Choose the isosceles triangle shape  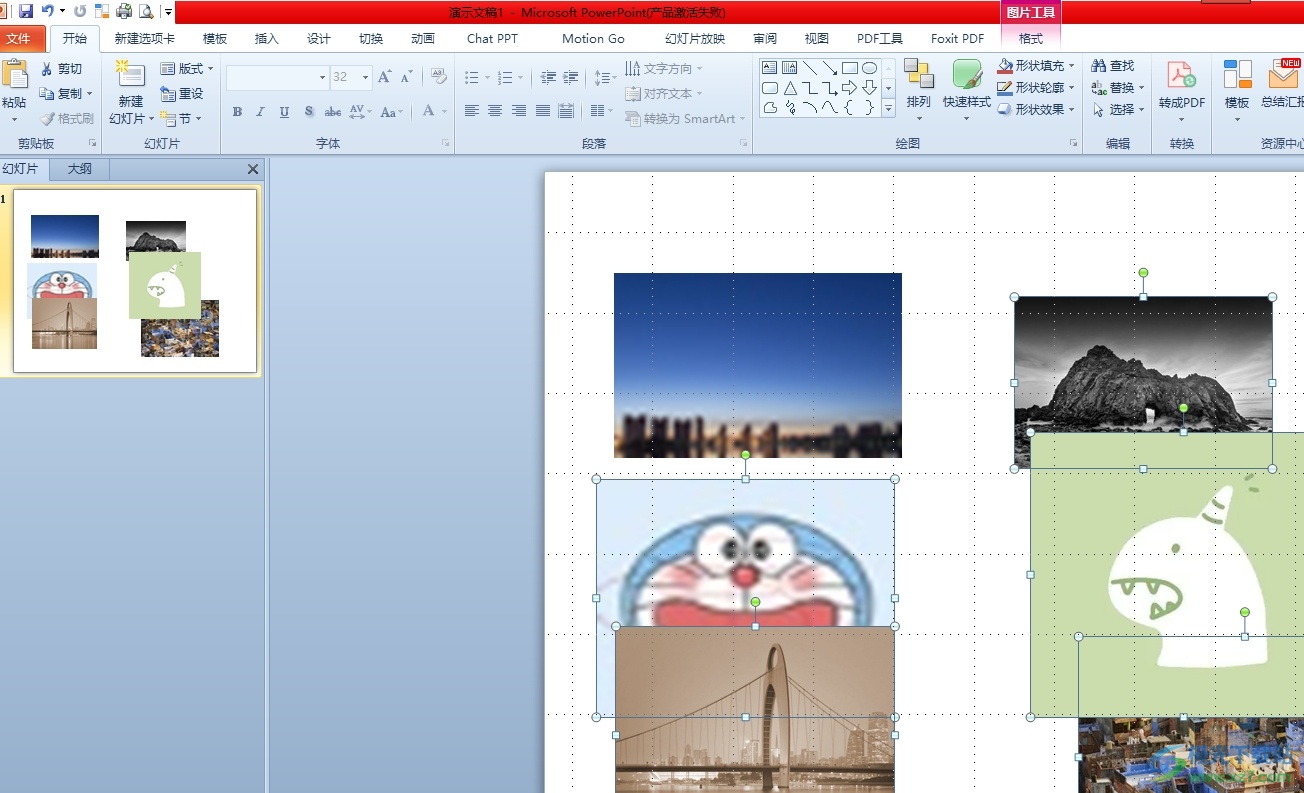(x=789, y=88)
